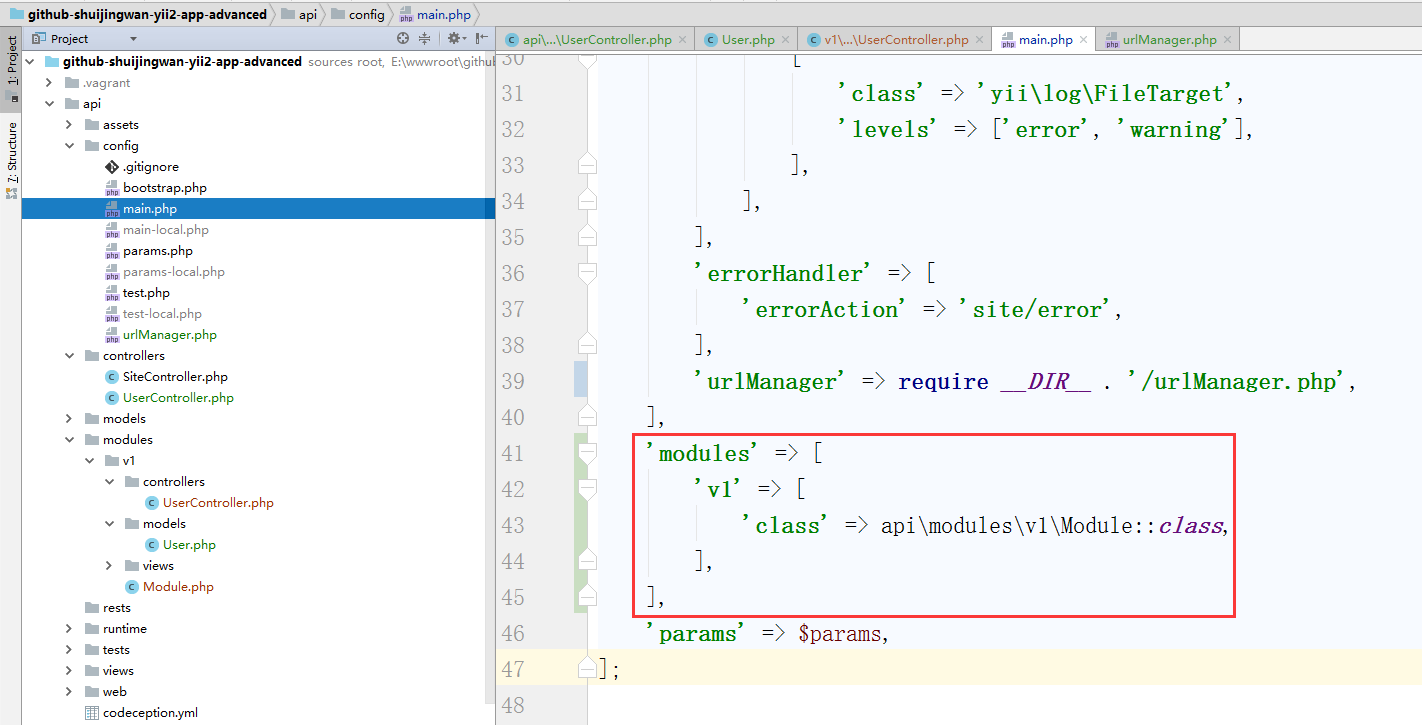Screen dimensions: 1422x725
Task: Select Module.php in the project tree
Action: (x=178, y=587)
